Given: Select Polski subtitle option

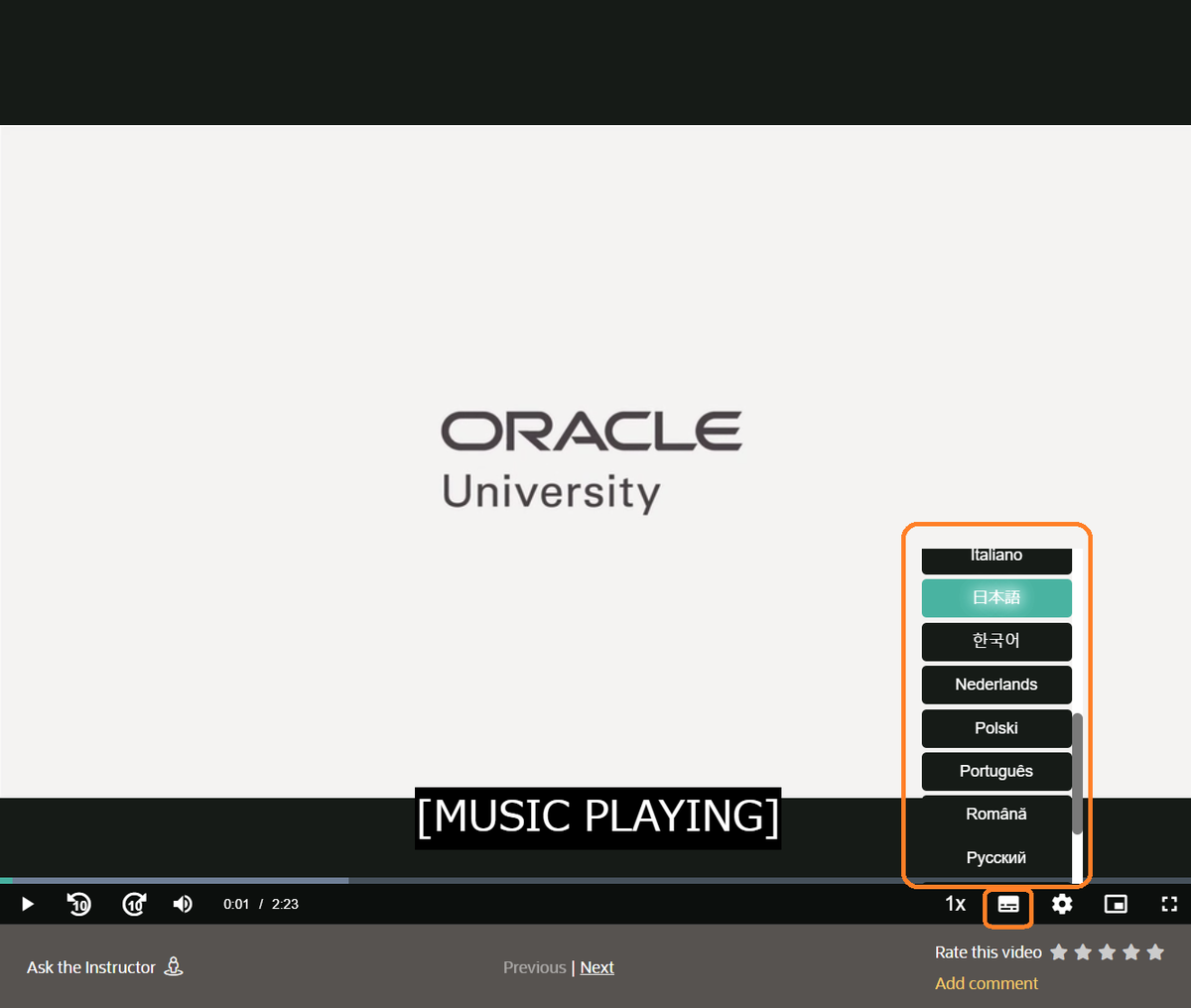Looking at the screenshot, I should 996,728.
